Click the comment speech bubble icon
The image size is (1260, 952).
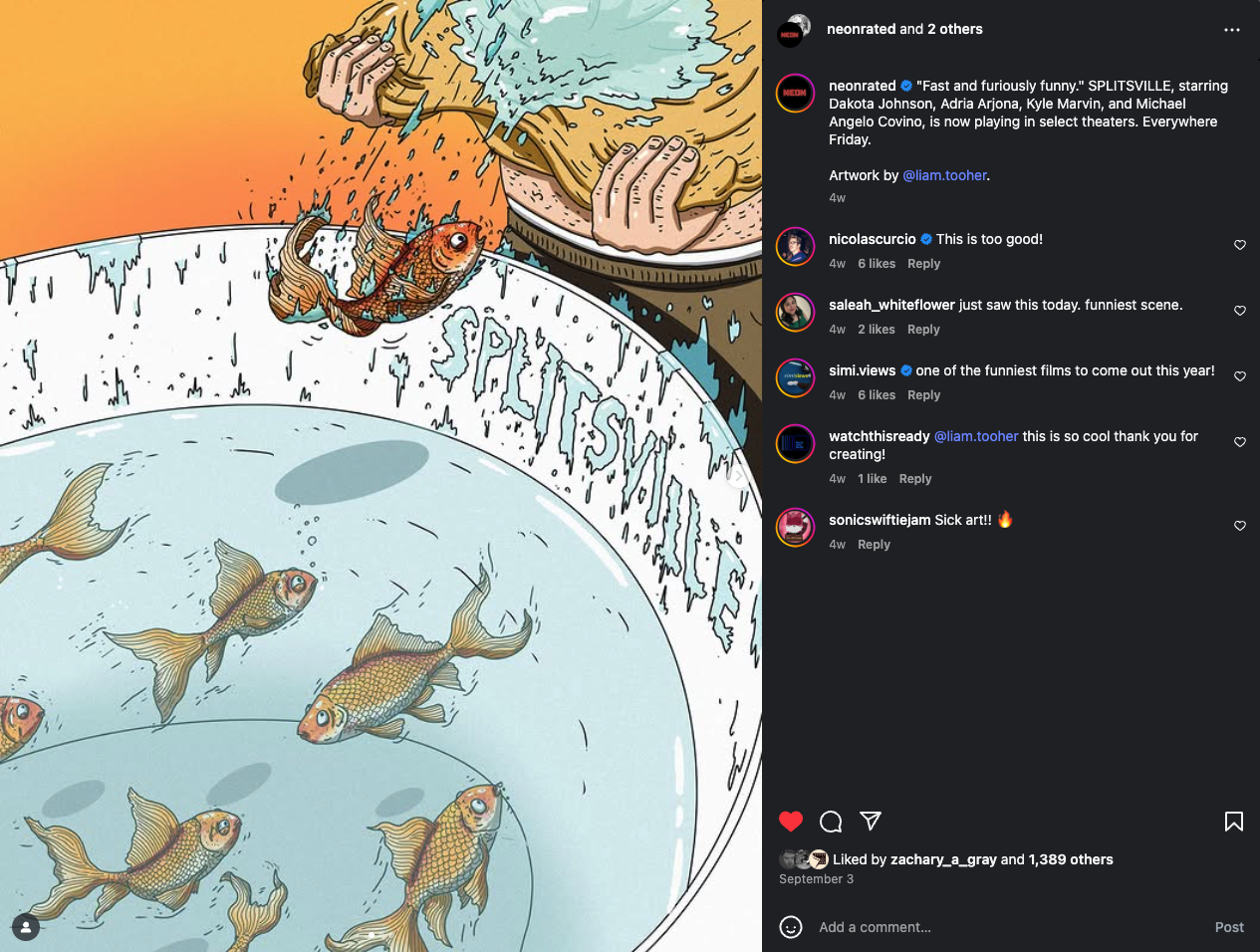[x=831, y=822]
